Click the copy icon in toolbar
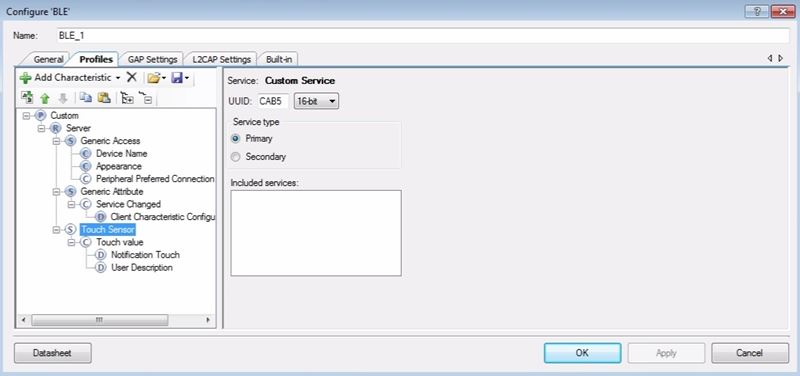The width and height of the screenshot is (800, 376). [x=86, y=97]
